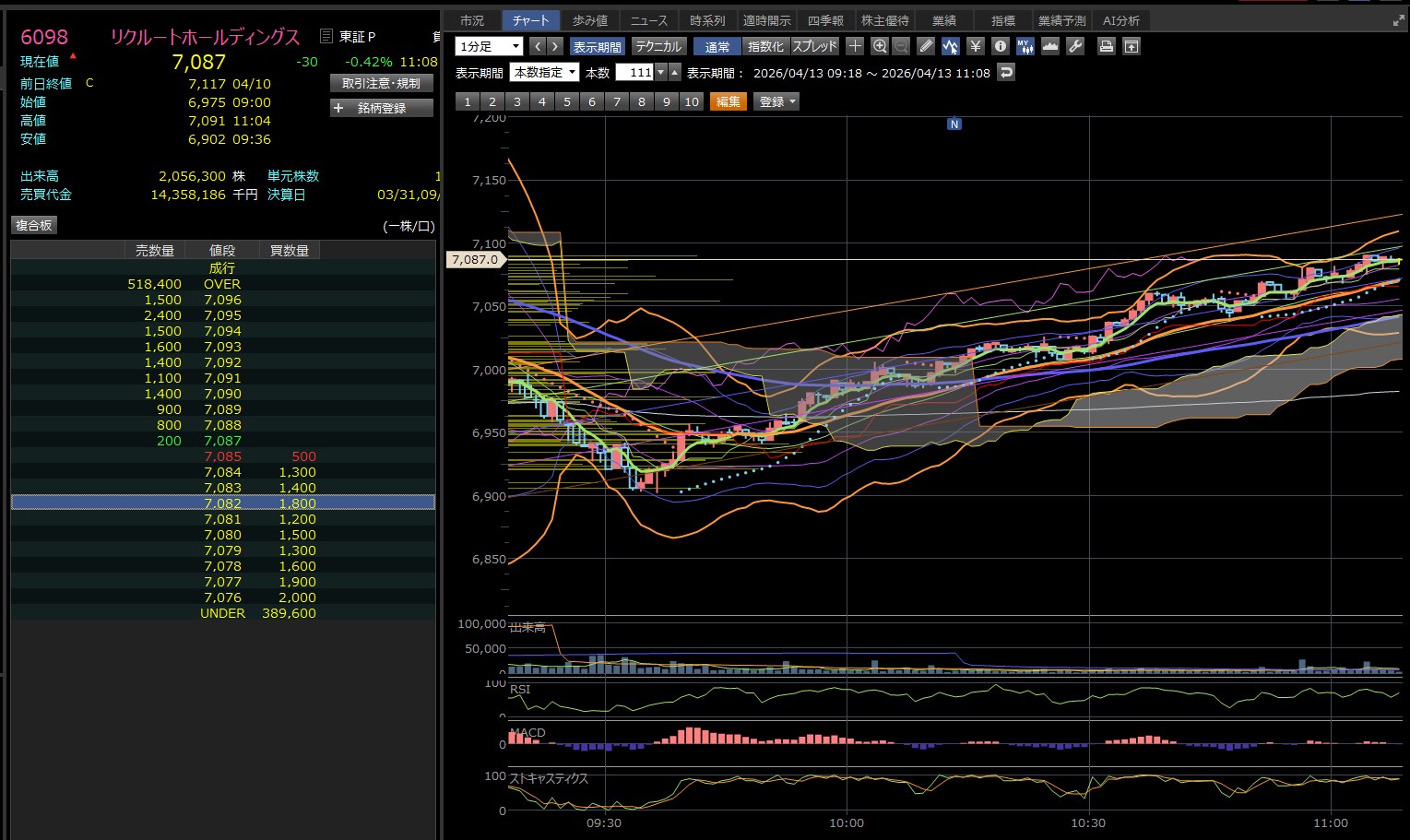Open the info icon in chart toolbar
This screenshot has width=1410, height=840.
[1001, 46]
